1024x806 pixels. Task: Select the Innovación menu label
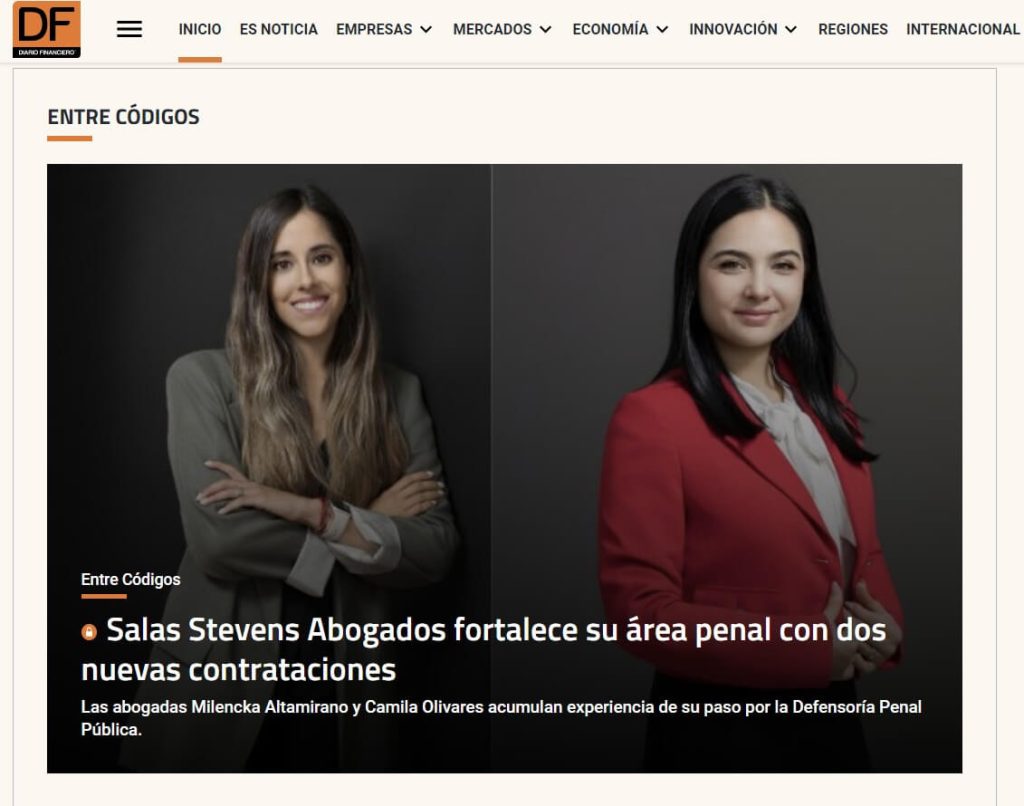pyautogui.click(x=733, y=29)
